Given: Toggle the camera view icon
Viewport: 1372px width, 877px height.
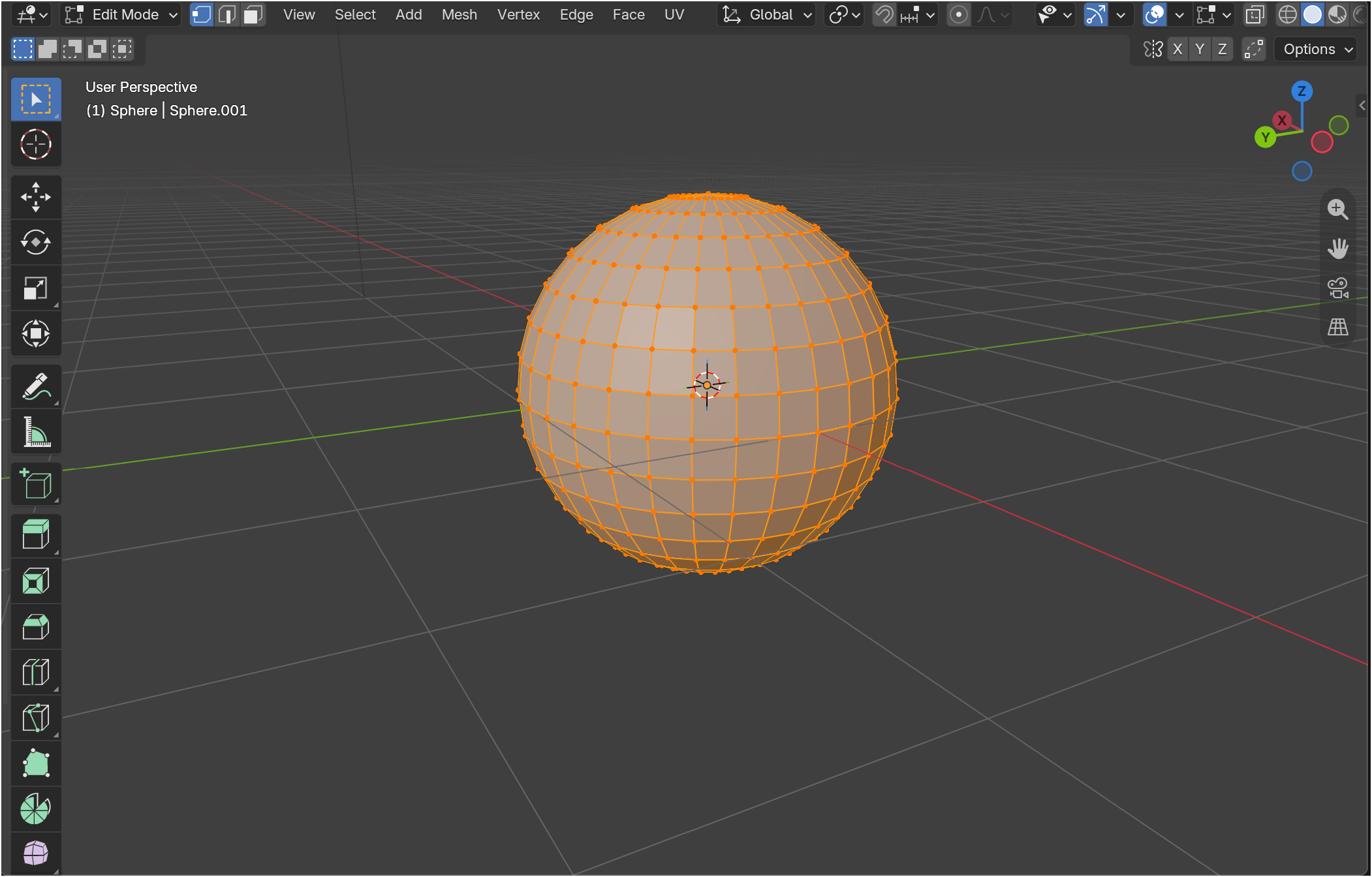Looking at the screenshot, I should 1337,288.
